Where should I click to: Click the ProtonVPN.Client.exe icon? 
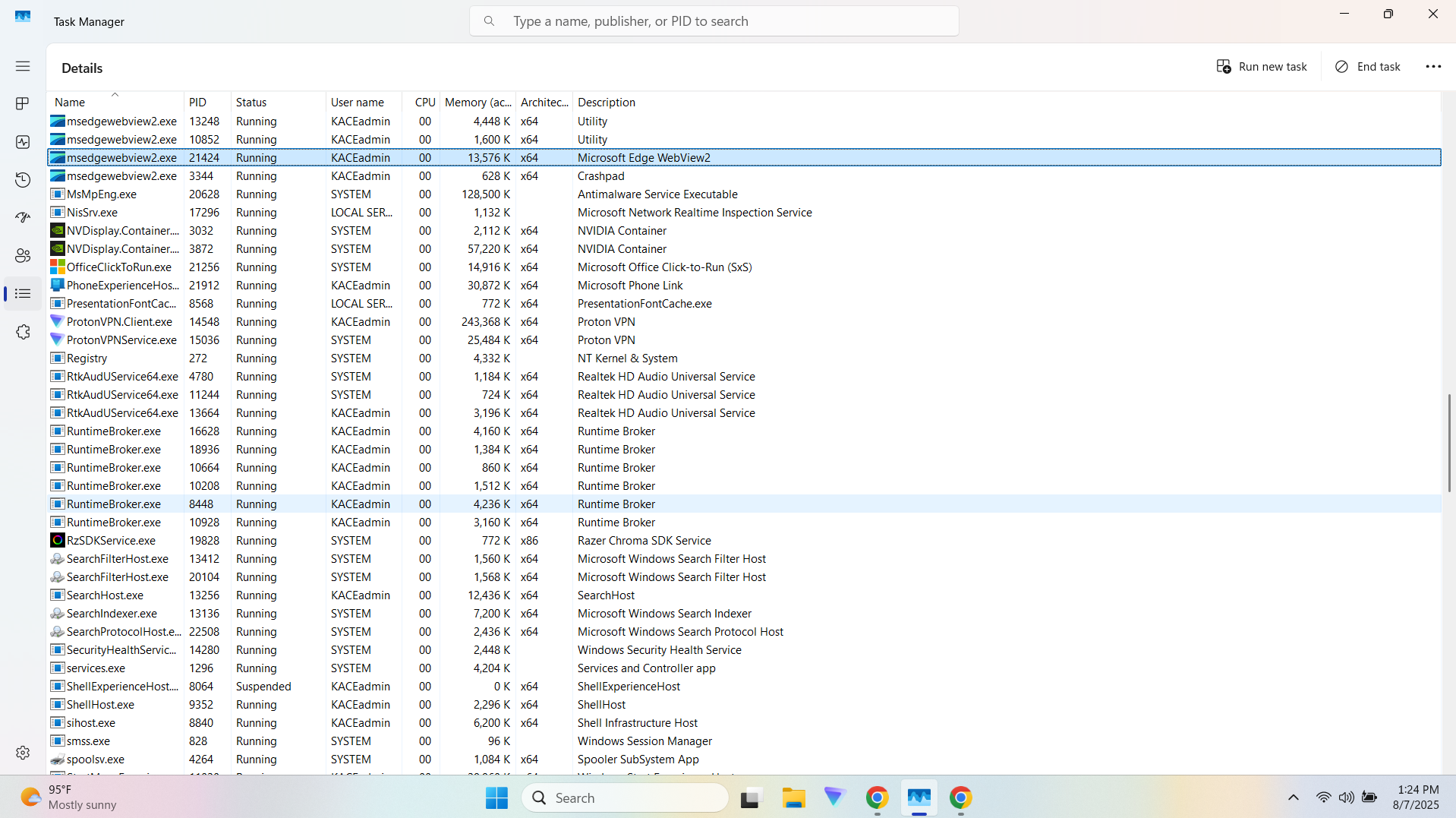coord(57,321)
